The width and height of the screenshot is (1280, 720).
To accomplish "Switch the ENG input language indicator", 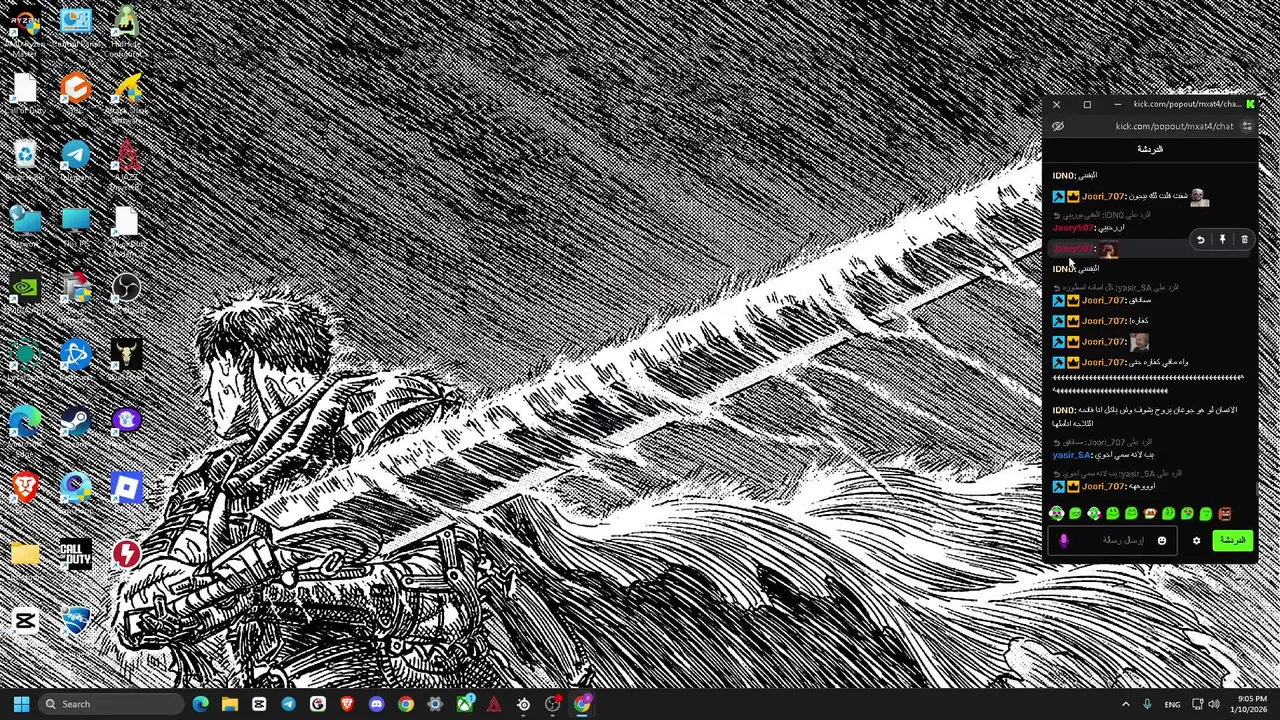I will coord(1172,704).
